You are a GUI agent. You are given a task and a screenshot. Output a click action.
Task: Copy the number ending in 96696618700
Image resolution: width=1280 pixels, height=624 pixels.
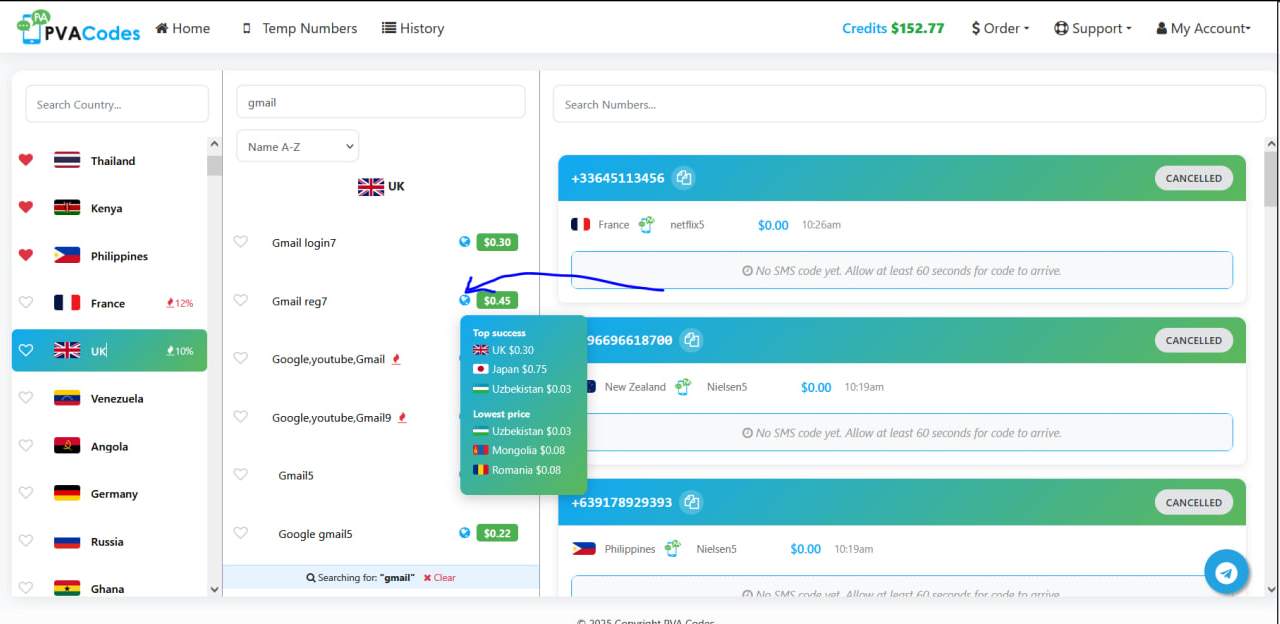(691, 340)
